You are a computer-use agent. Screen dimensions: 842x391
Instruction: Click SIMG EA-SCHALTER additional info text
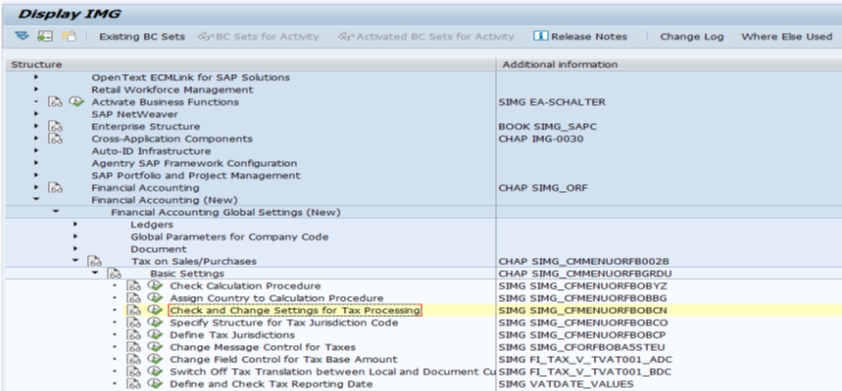(552, 102)
